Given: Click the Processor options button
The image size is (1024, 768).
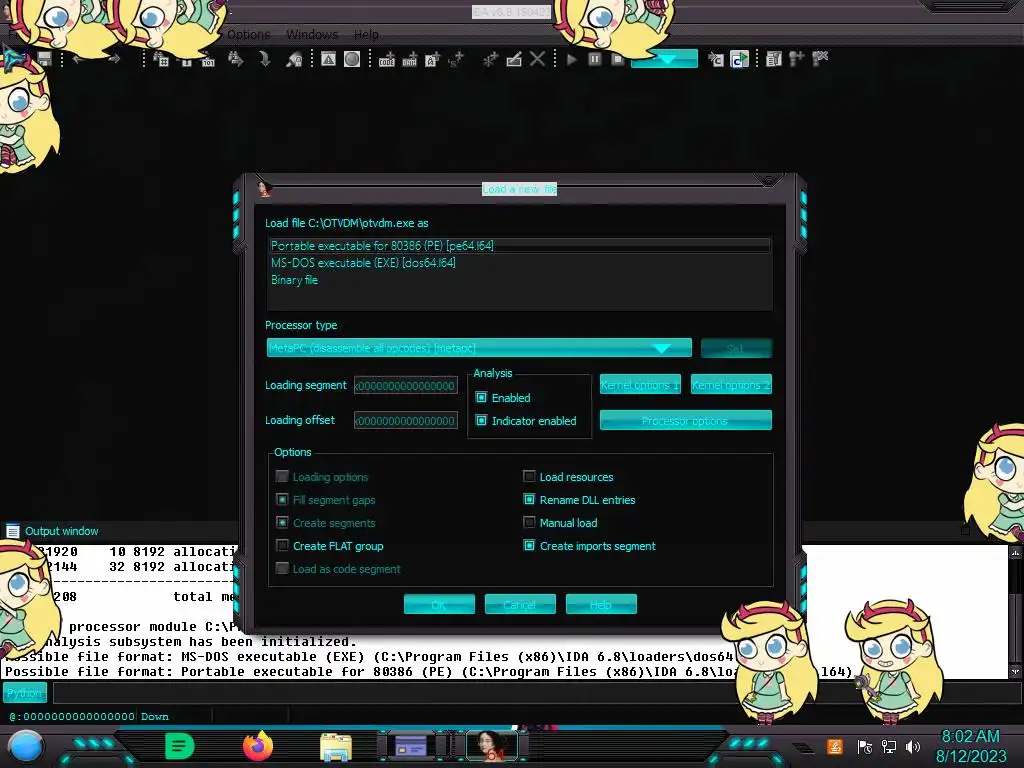Looking at the screenshot, I should pos(685,421).
